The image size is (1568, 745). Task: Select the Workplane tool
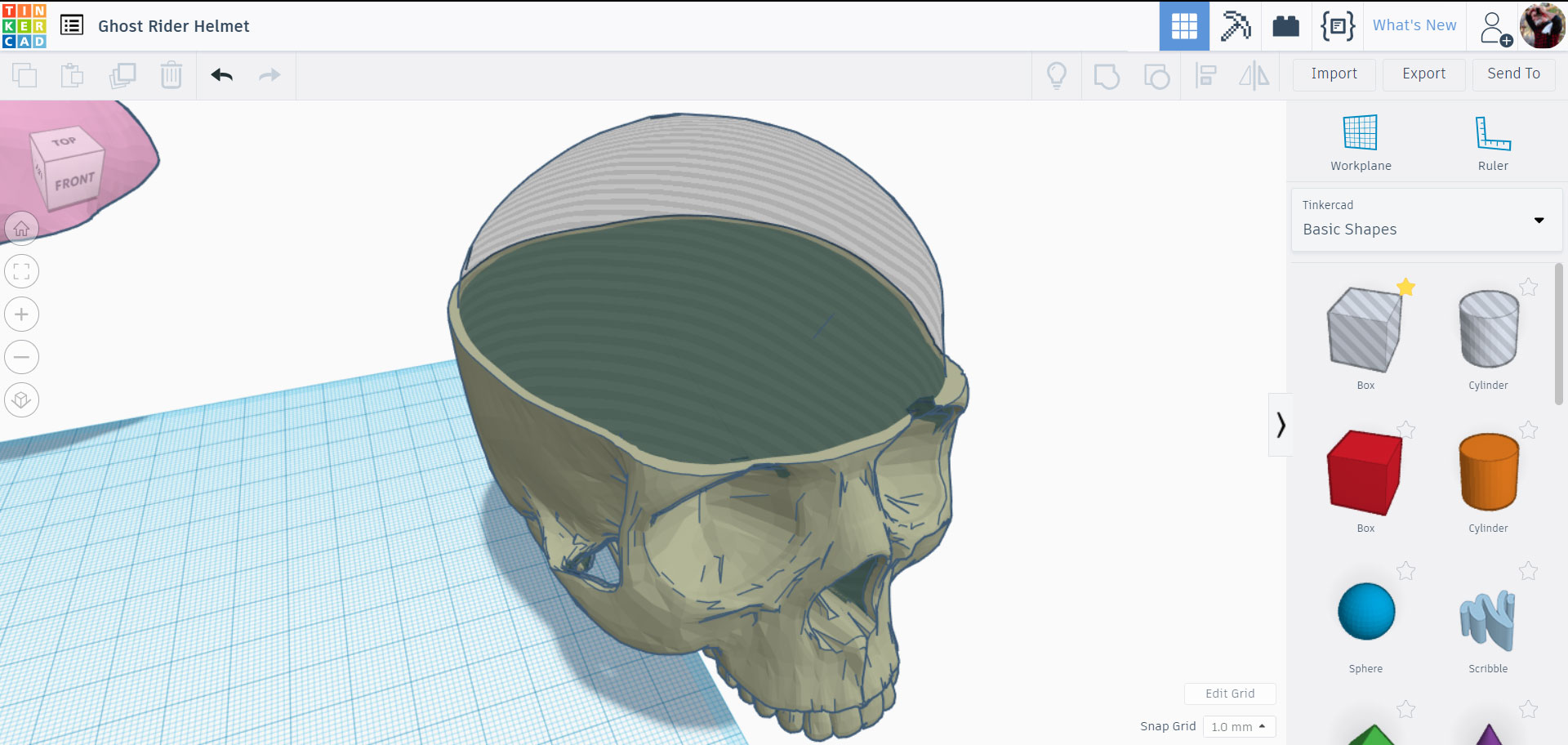point(1361,143)
